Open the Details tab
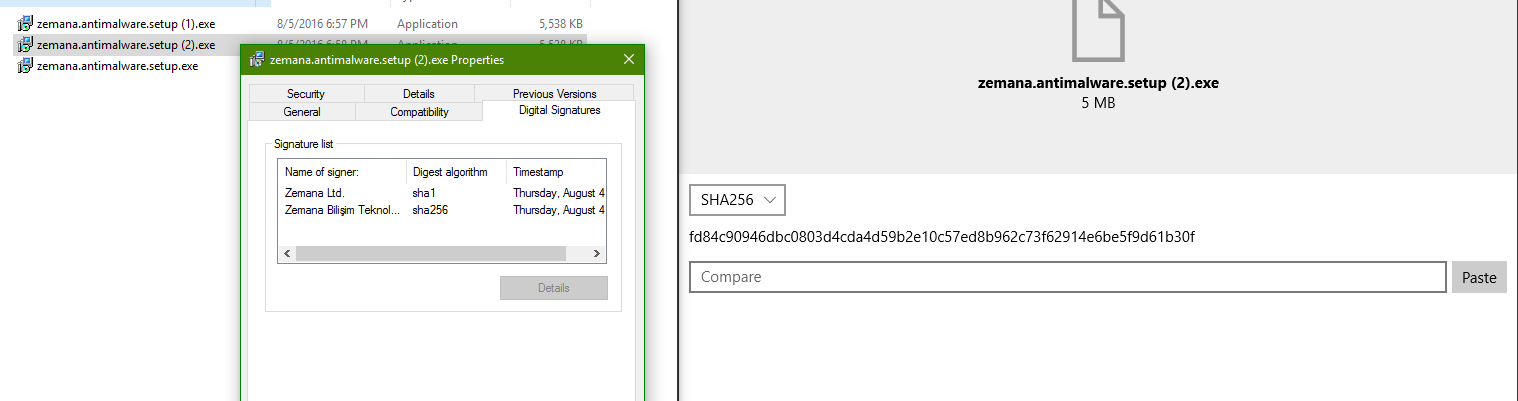The width and height of the screenshot is (1518, 401). click(x=418, y=94)
